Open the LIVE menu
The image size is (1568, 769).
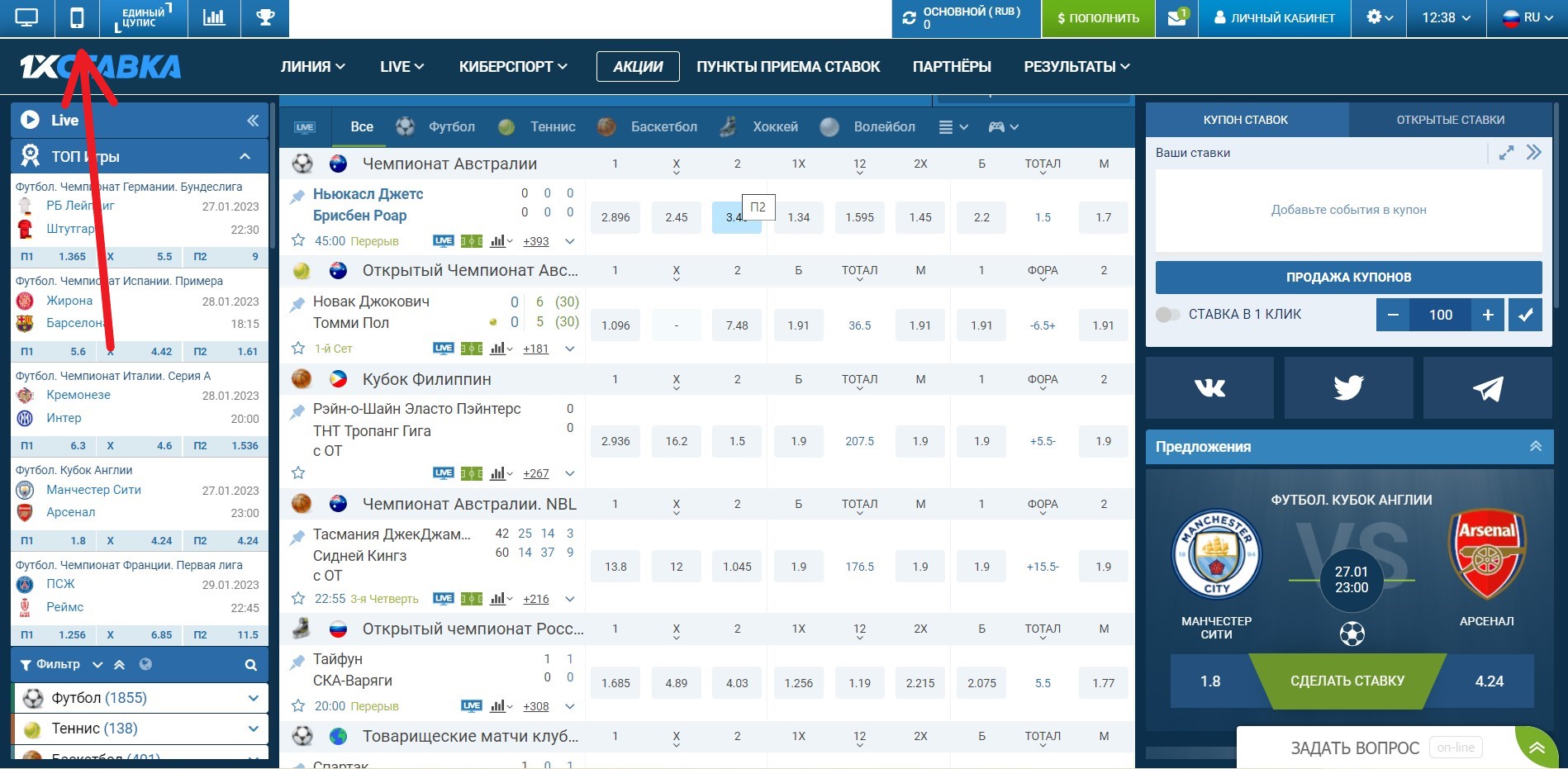402,67
